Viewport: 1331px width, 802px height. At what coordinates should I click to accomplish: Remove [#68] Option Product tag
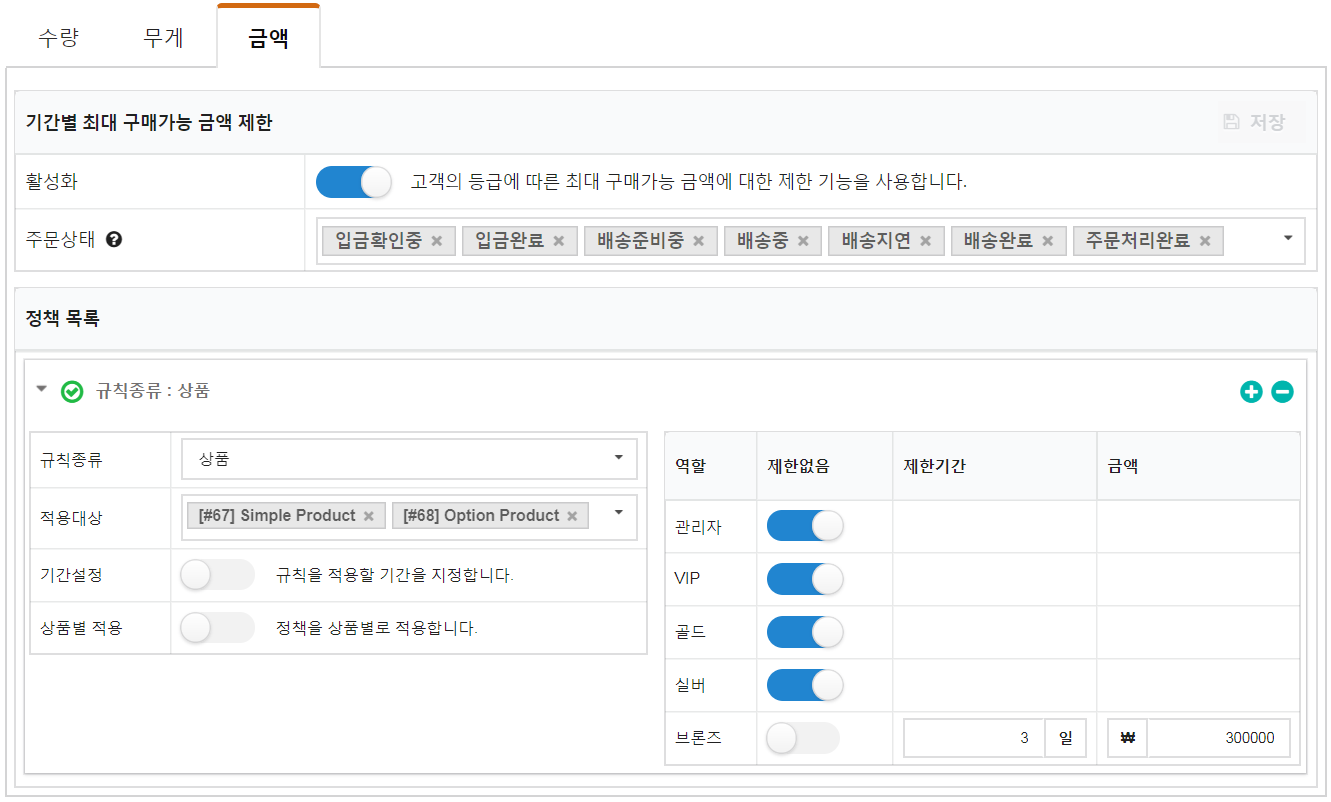coord(572,516)
